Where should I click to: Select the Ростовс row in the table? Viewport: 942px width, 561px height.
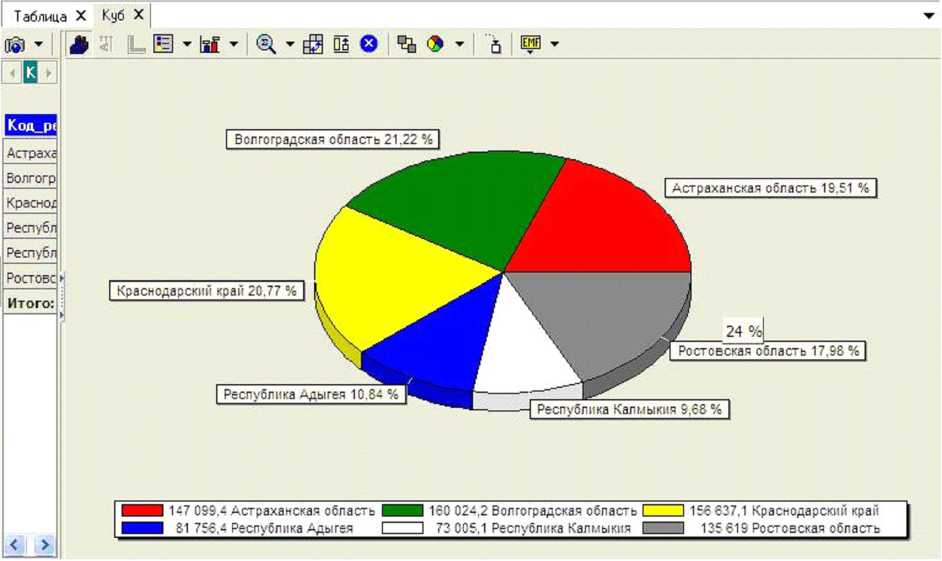(x=31, y=278)
